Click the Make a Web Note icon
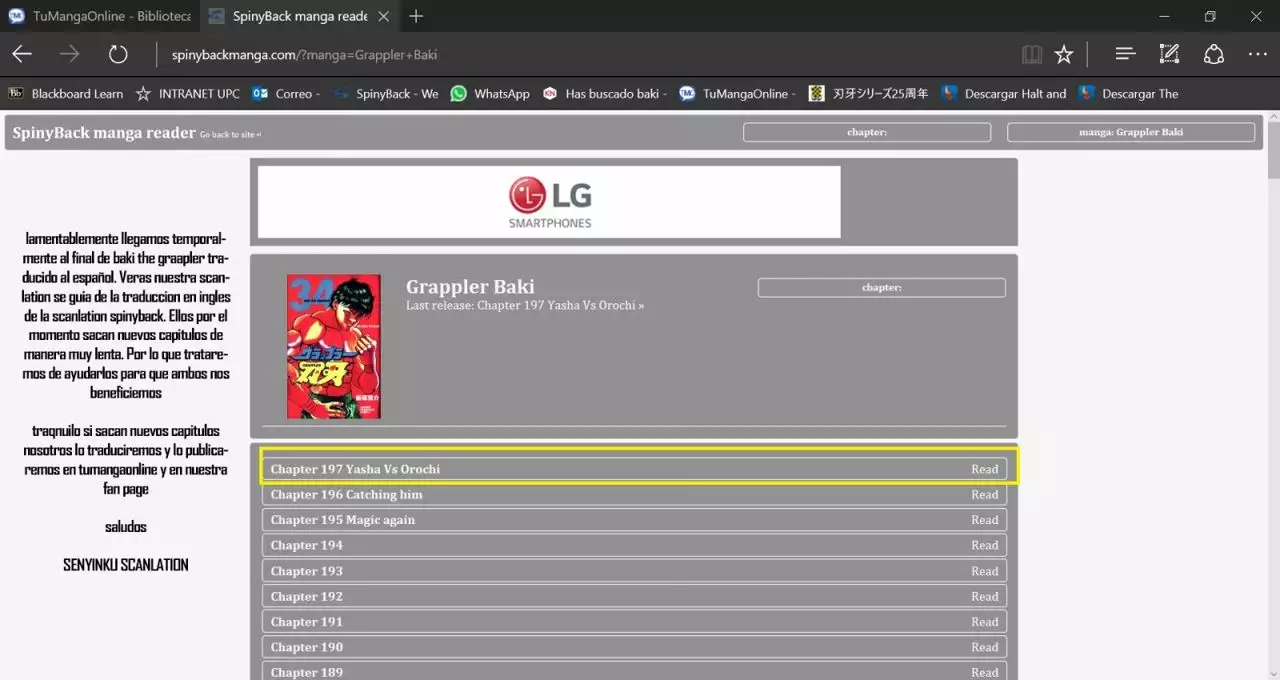The image size is (1280, 680). (x=1169, y=54)
